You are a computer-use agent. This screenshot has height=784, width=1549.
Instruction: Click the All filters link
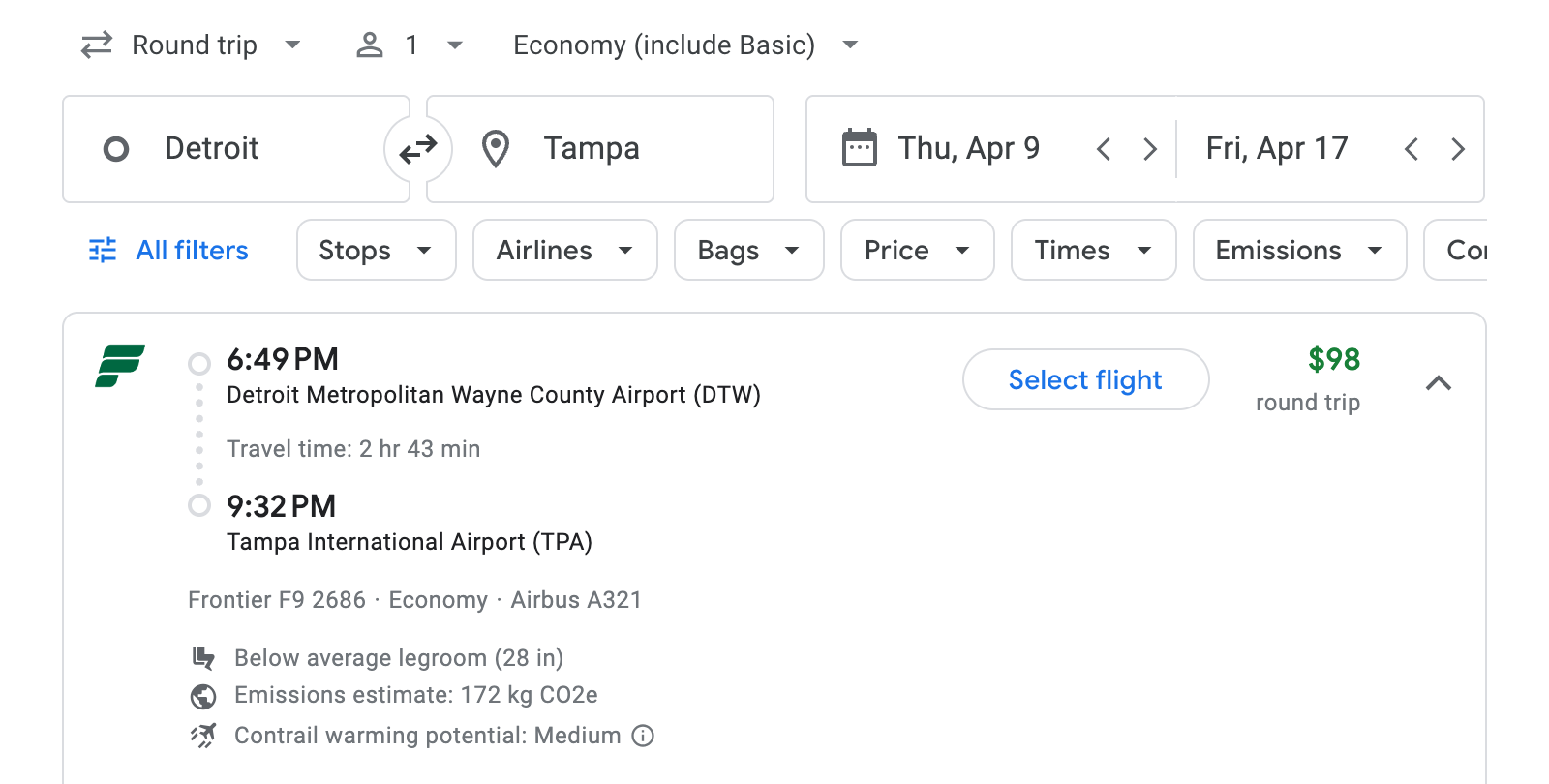(x=191, y=250)
